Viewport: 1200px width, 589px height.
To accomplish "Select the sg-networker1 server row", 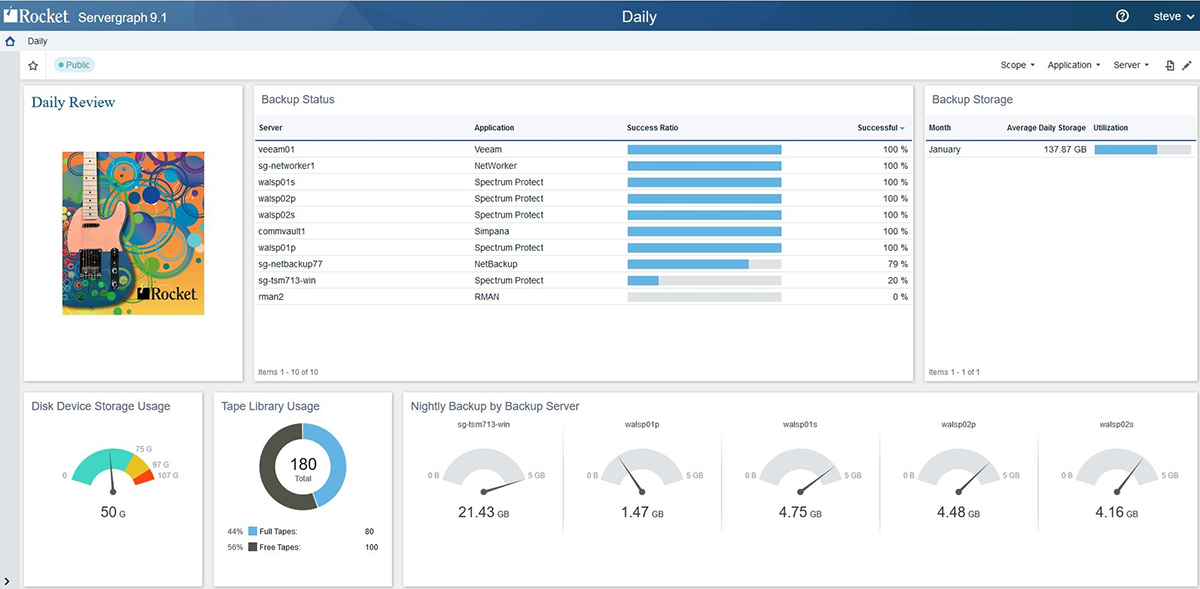I will [x=584, y=165].
